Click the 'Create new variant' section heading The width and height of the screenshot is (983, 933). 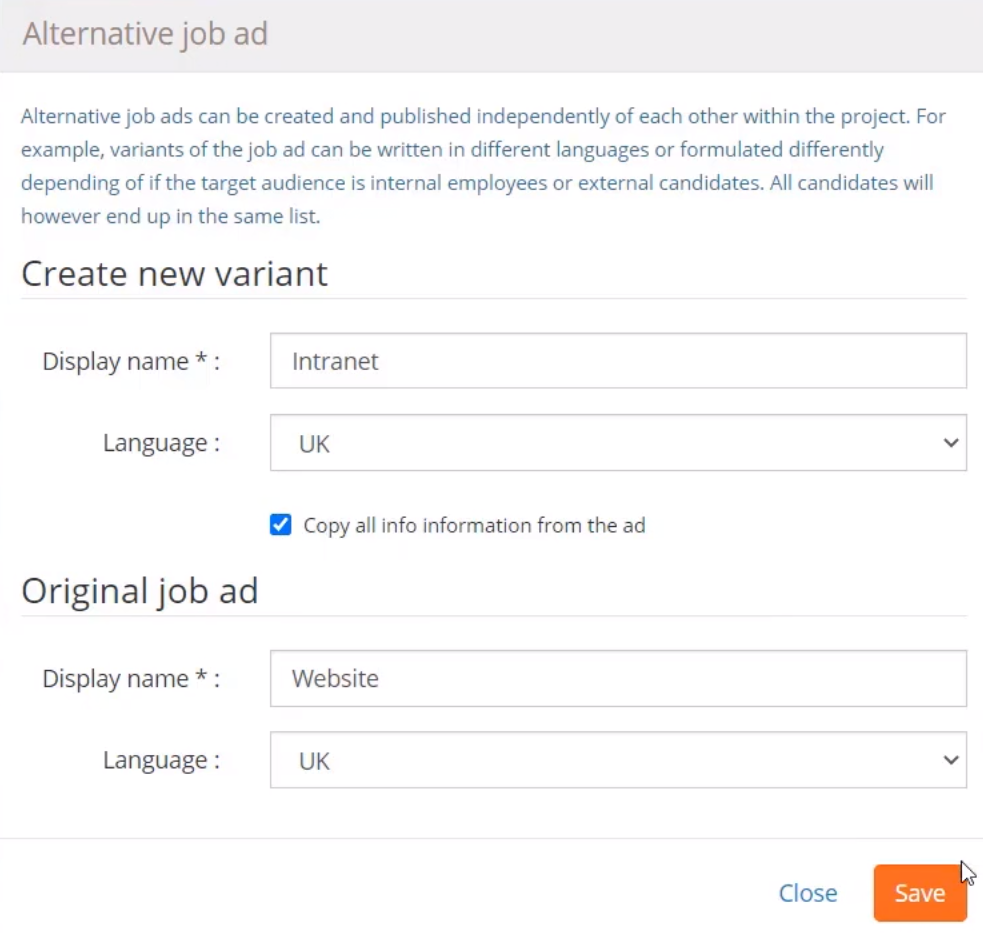(174, 274)
